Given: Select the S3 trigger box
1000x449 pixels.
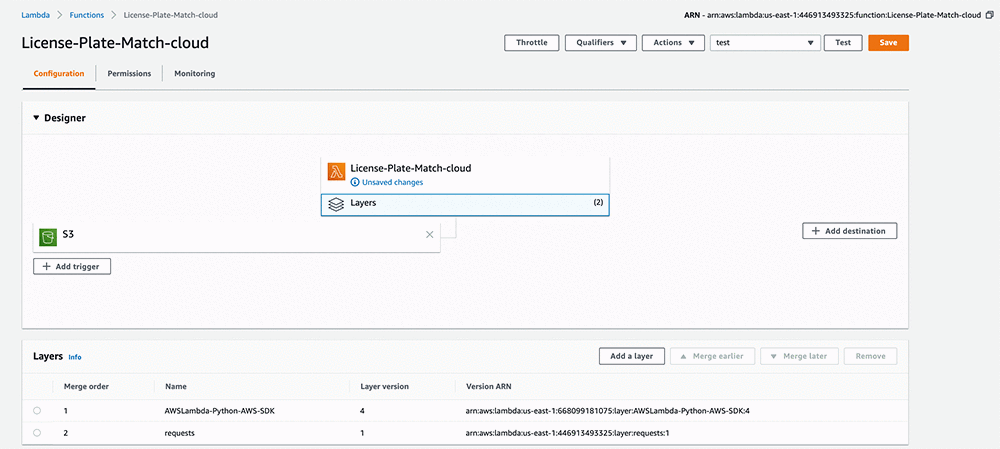Looking at the screenshot, I should [x=237, y=237].
